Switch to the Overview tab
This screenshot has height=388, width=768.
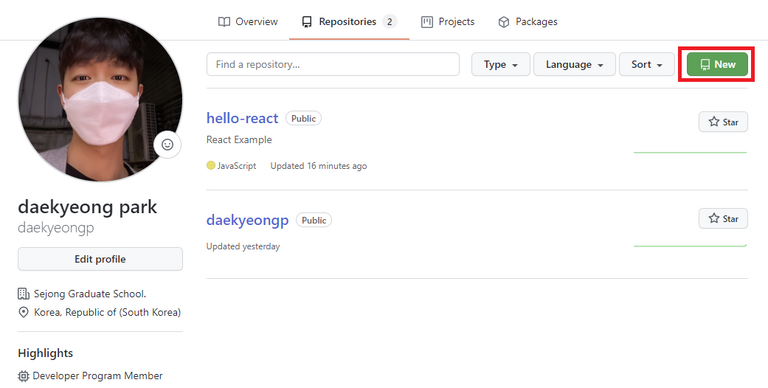(x=248, y=22)
